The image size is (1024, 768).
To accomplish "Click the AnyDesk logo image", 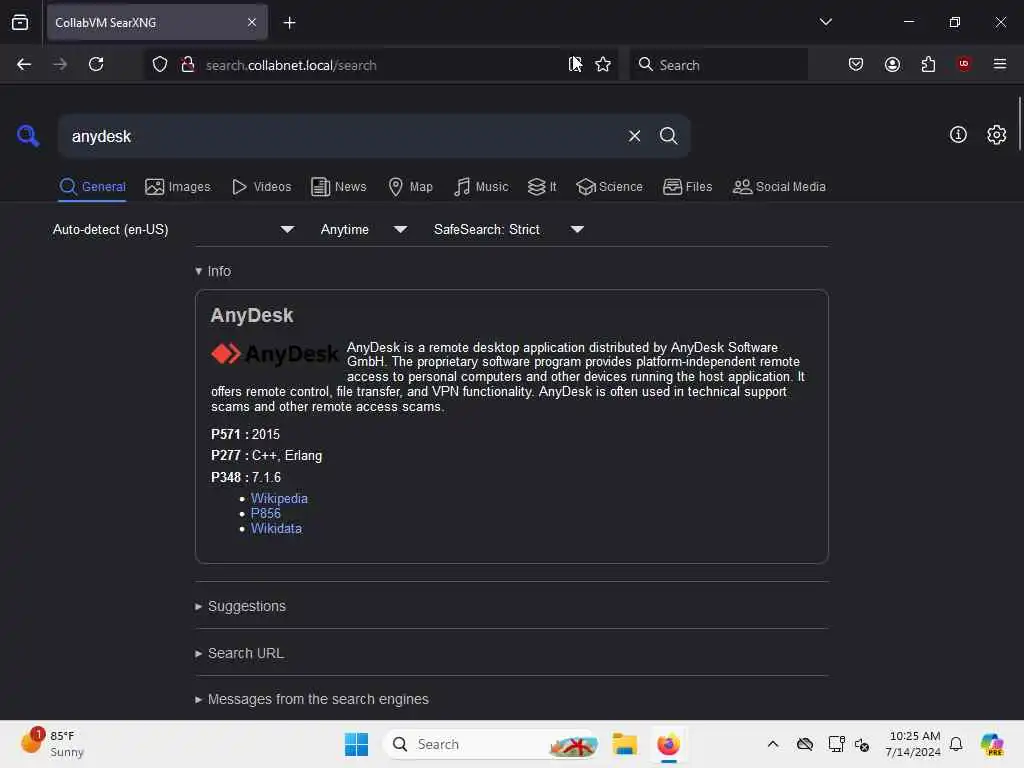I will [x=274, y=354].
